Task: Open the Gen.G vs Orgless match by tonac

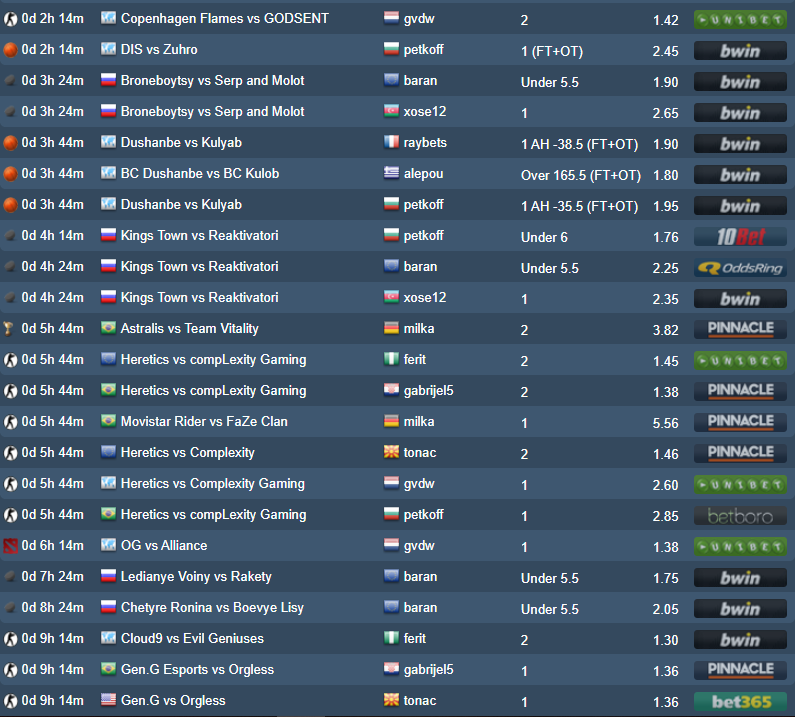Action: click(x=173, y=700)
